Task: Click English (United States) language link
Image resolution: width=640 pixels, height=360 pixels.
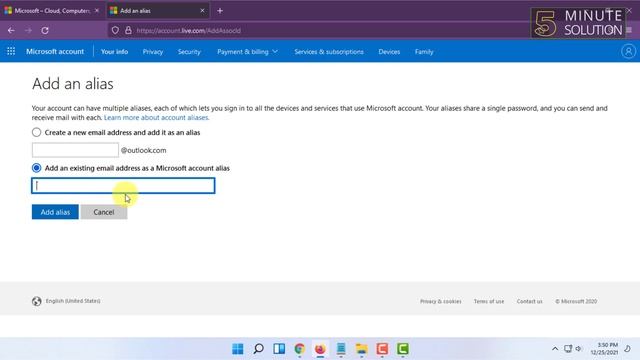Action: click(73, 301)
